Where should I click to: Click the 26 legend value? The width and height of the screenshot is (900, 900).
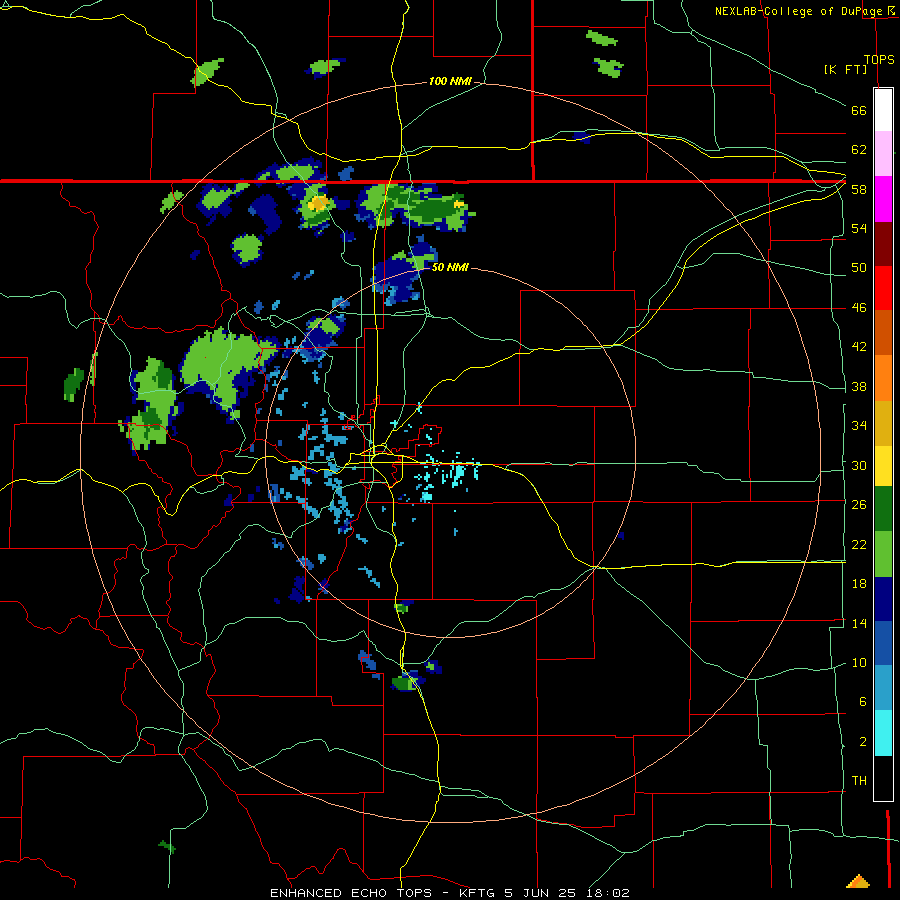pyautogui.click(x=859, y=505)
